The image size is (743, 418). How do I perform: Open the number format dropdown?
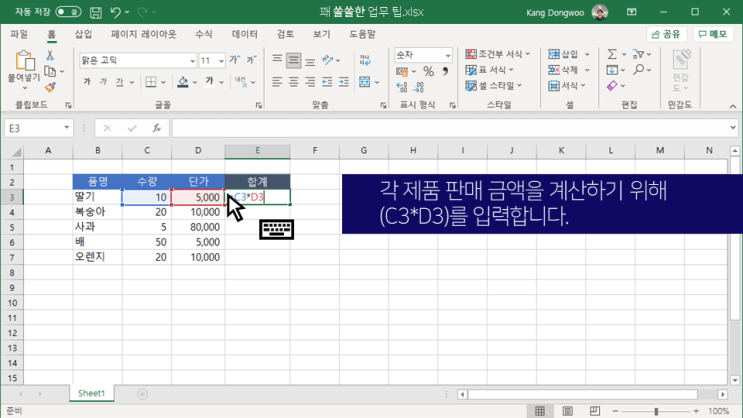point(447,55)
